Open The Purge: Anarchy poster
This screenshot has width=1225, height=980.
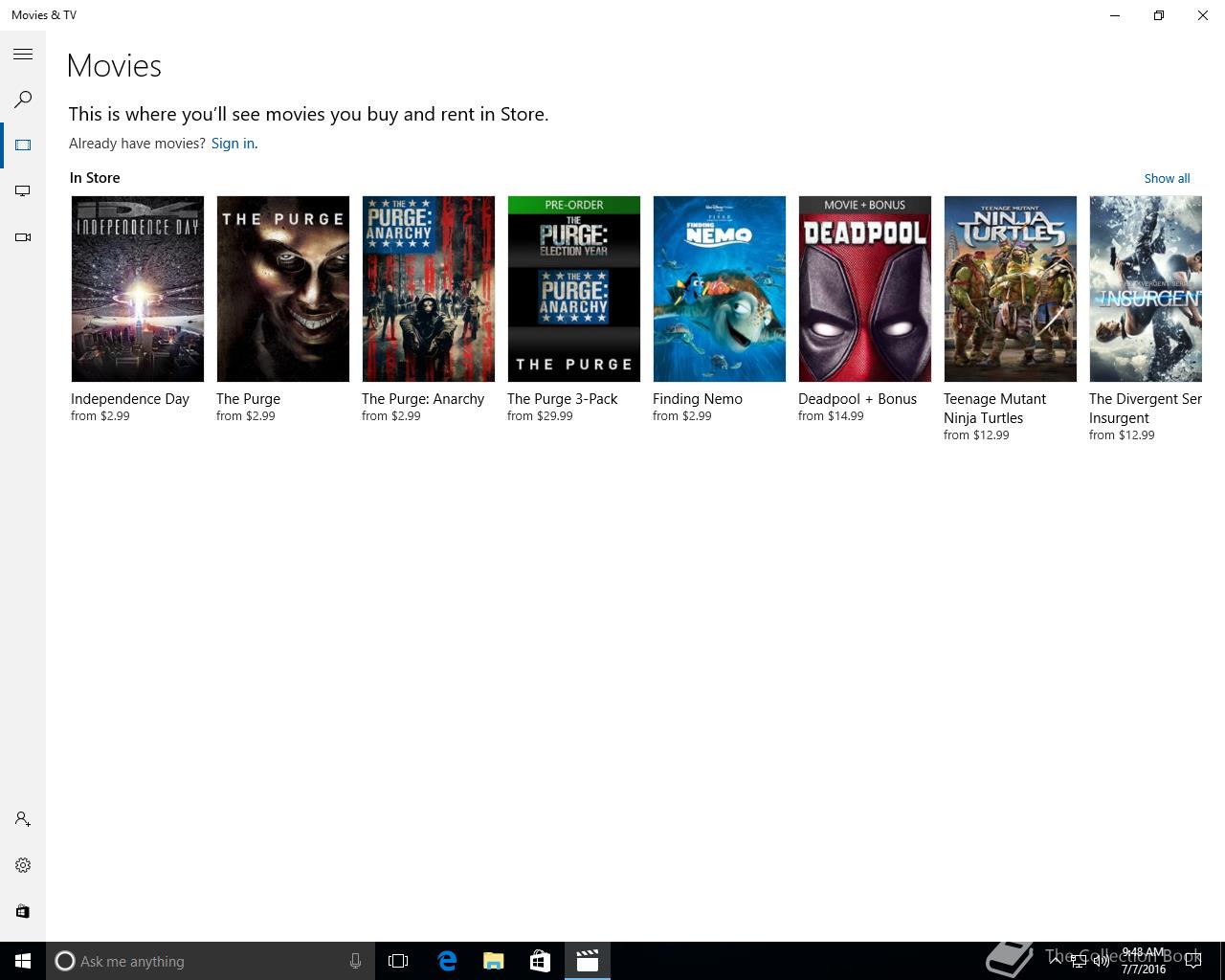(429, 289)
